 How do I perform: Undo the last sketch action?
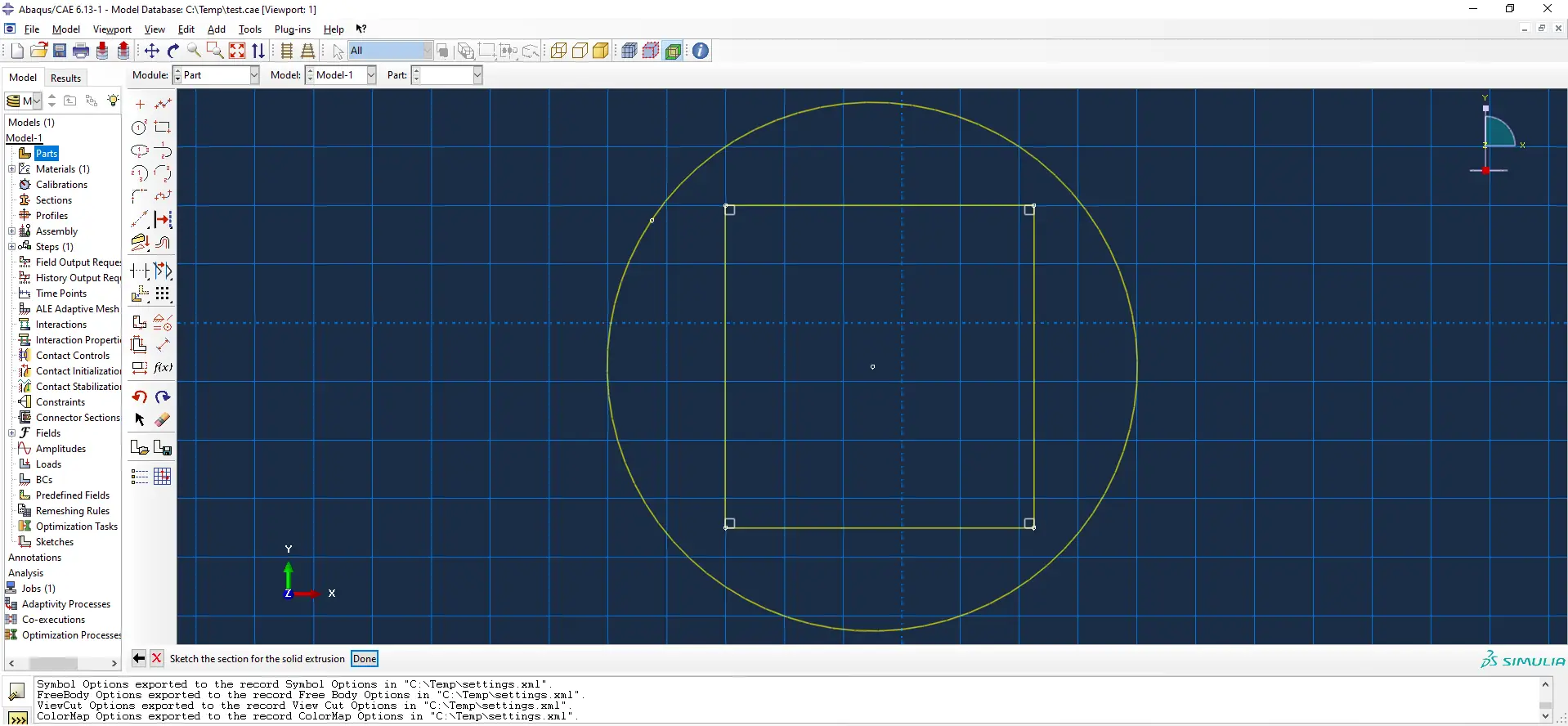pos(140,397)
